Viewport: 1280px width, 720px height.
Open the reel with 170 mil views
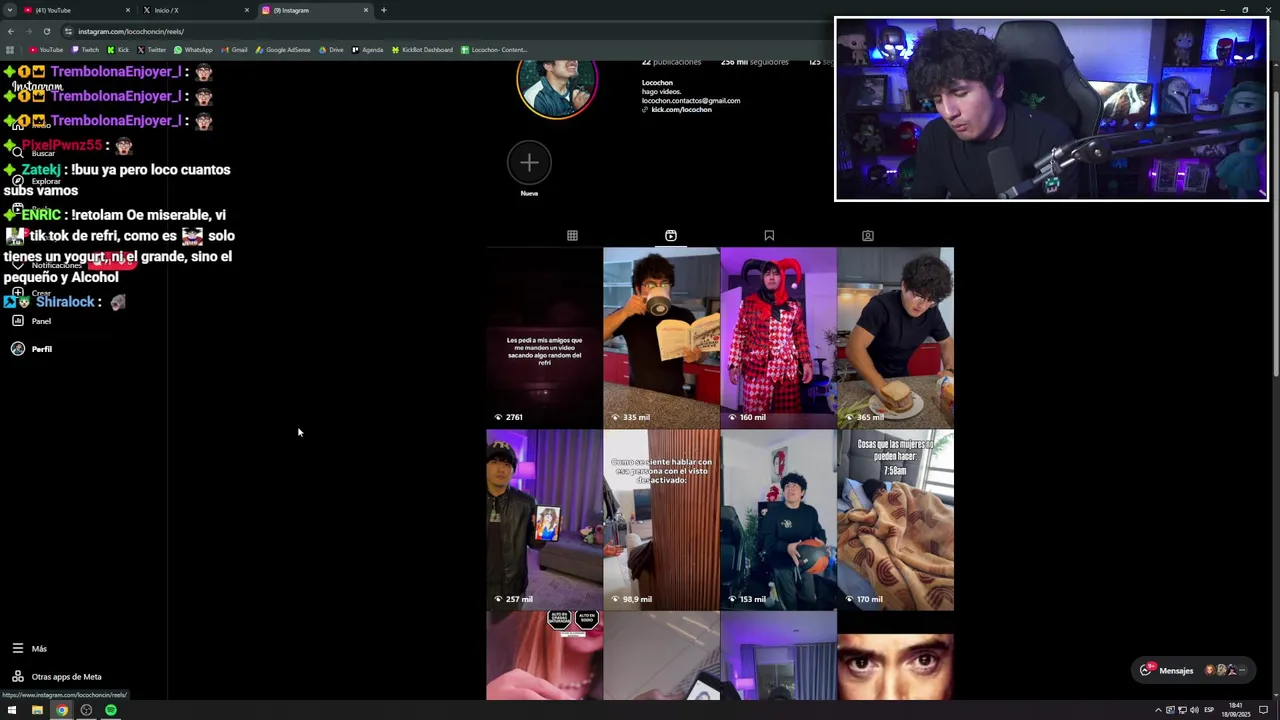[895, 520]
